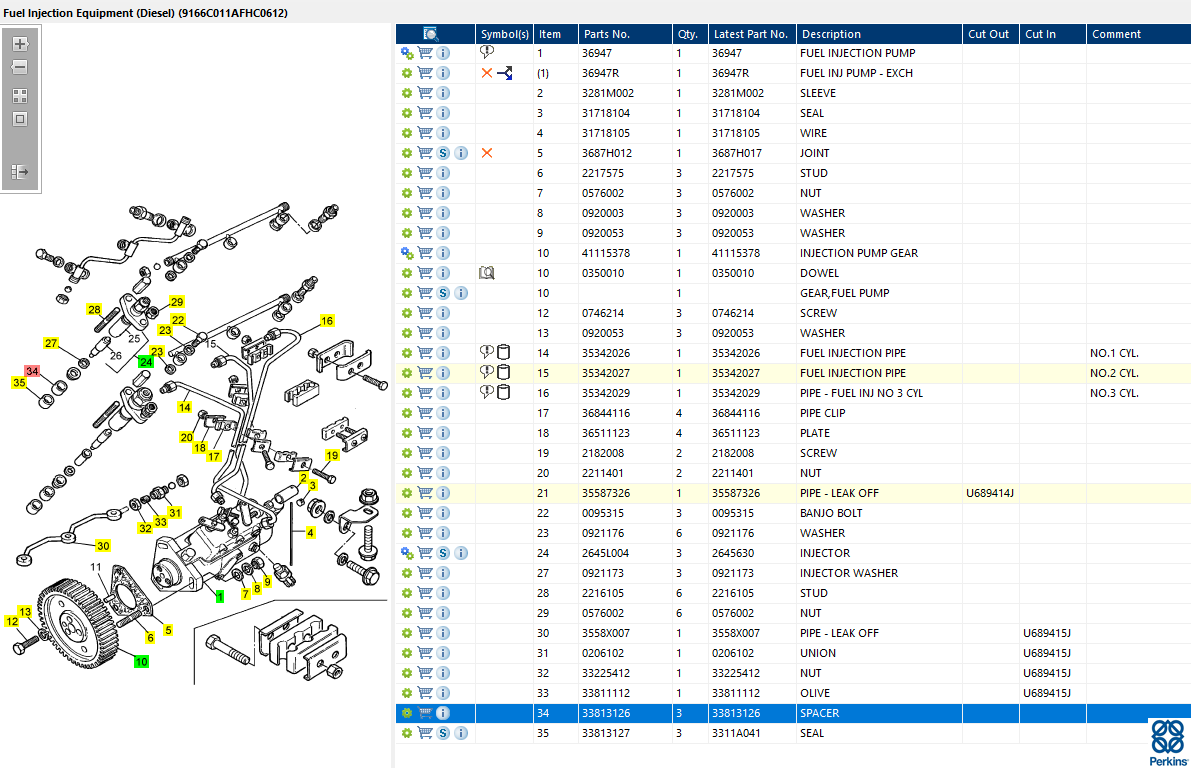Click green callout 10 near the gear

(141, 662)
